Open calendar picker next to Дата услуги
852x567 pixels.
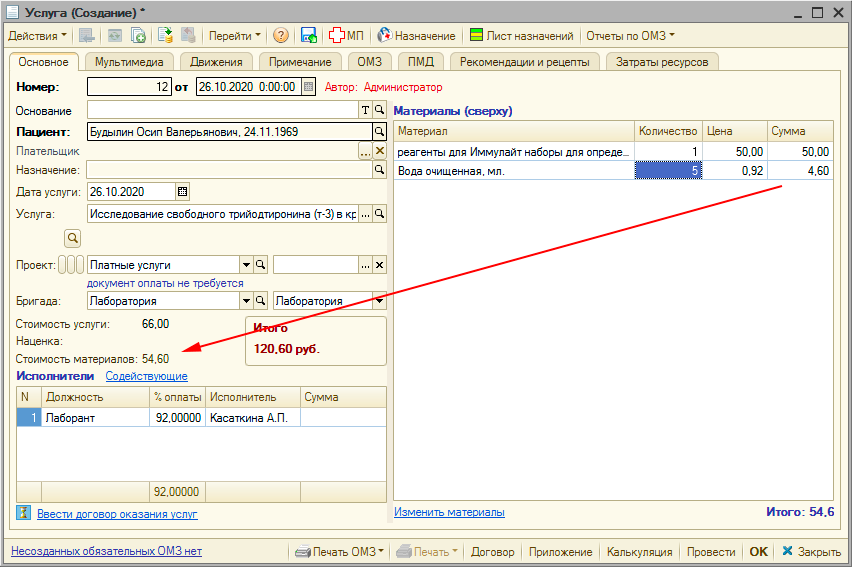(182, 192)
